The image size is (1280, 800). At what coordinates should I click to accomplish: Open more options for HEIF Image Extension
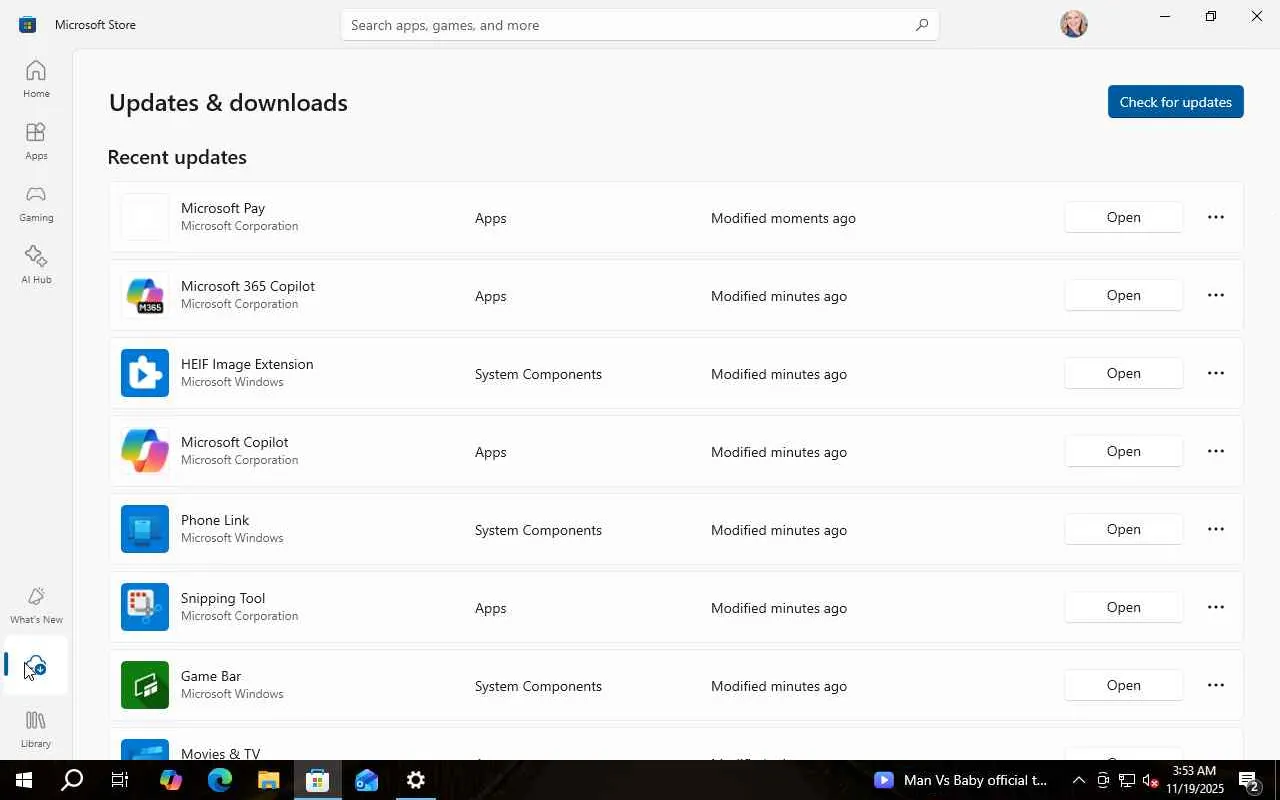point(1216,373)
